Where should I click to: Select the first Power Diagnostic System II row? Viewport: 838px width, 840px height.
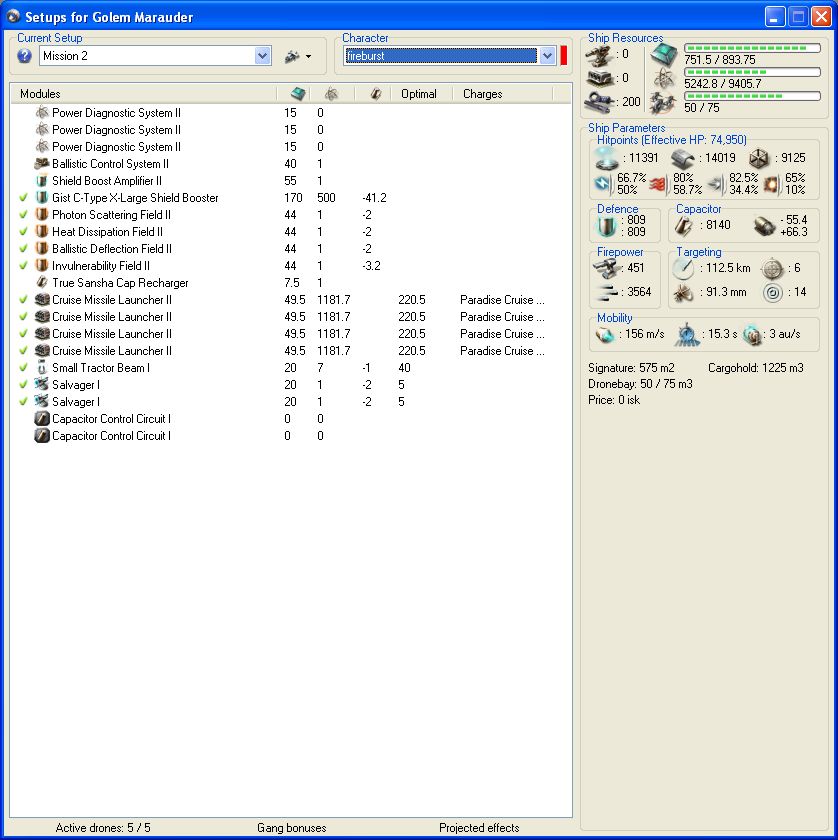(291, 113)
